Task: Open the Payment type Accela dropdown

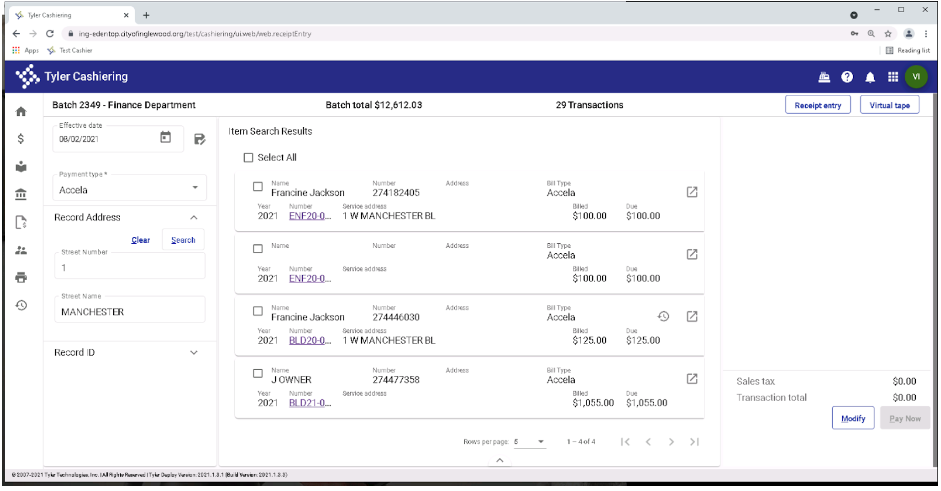Action: 130,188
